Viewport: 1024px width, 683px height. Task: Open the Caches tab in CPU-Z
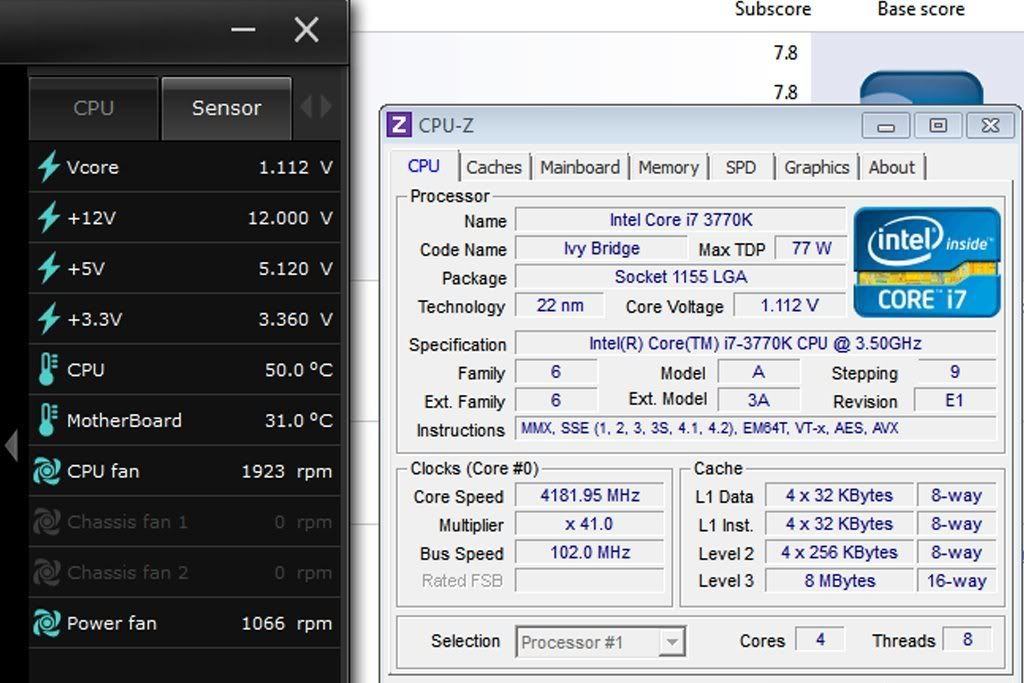point(493,167)
